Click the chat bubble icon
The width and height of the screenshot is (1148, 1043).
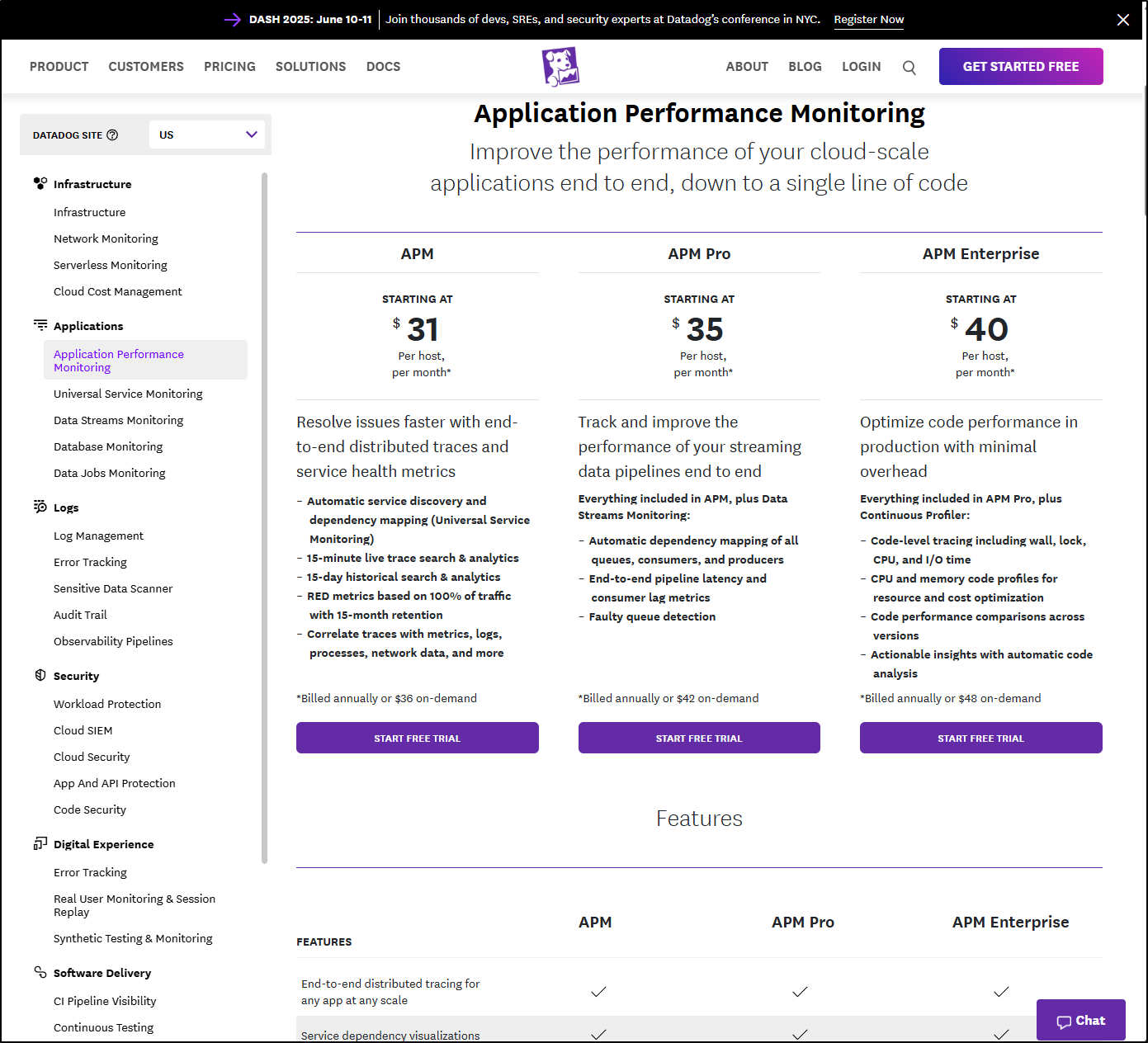coord(1064,1022)
